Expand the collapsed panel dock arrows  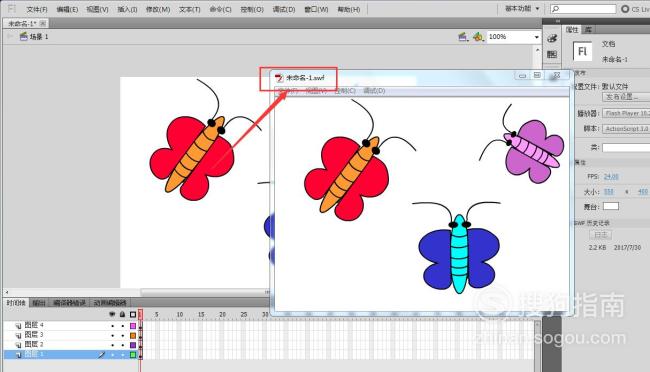558,21
